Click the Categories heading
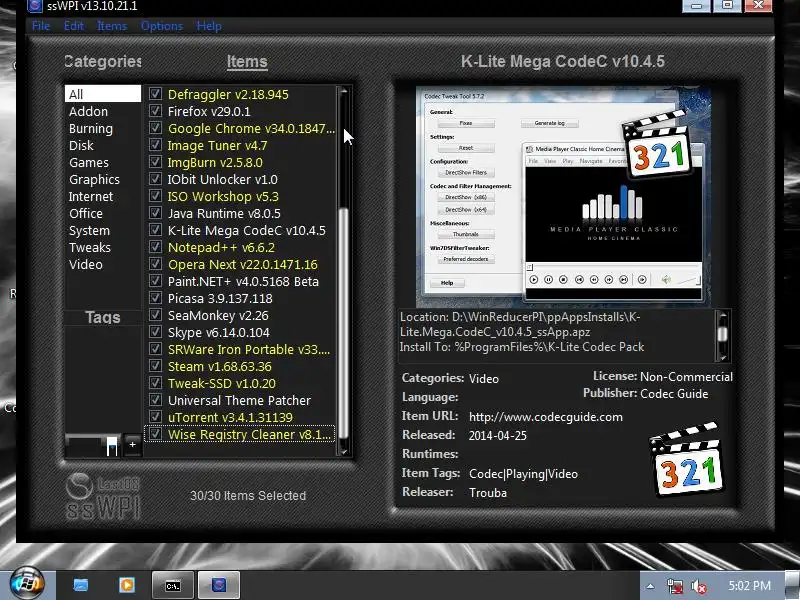800x600 pixels. [x=103, y=61]
